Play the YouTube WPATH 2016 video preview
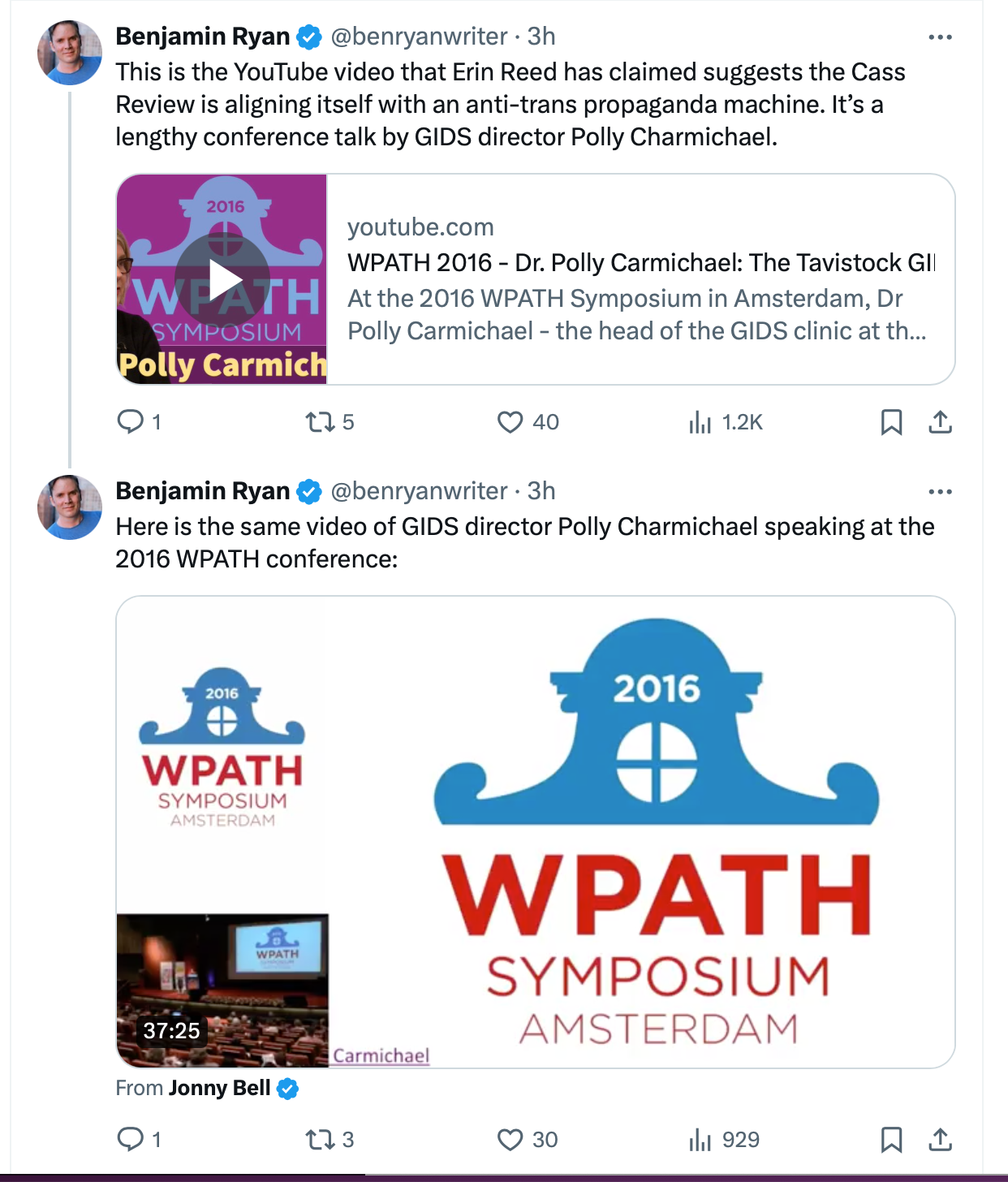Viewport: 1008px width, 1182px height. click(222, 279)
